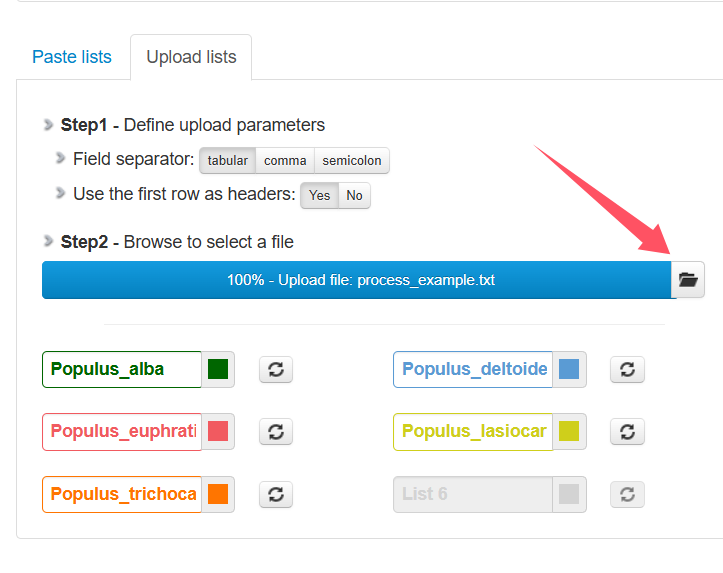The image size is (723, 573).
Task: Open the dark green Populus_alba color picker
Action: (218, 369)
